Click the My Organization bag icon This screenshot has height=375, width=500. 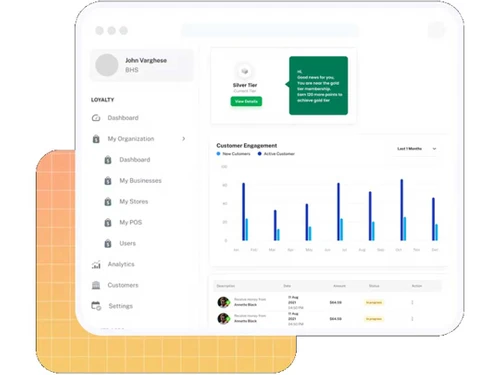pyautogui.click(x=96, y=139)
